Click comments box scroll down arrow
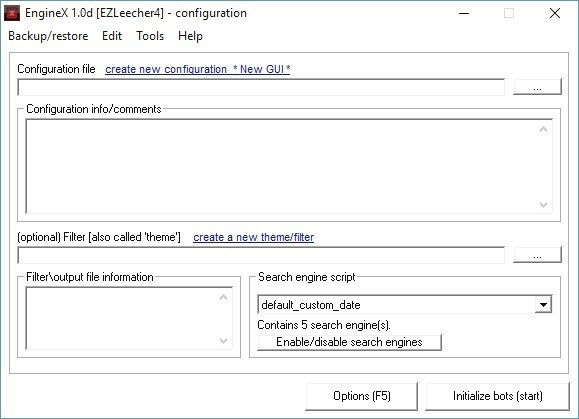This screenshot has width=579, height=419. tap(543, 204)
